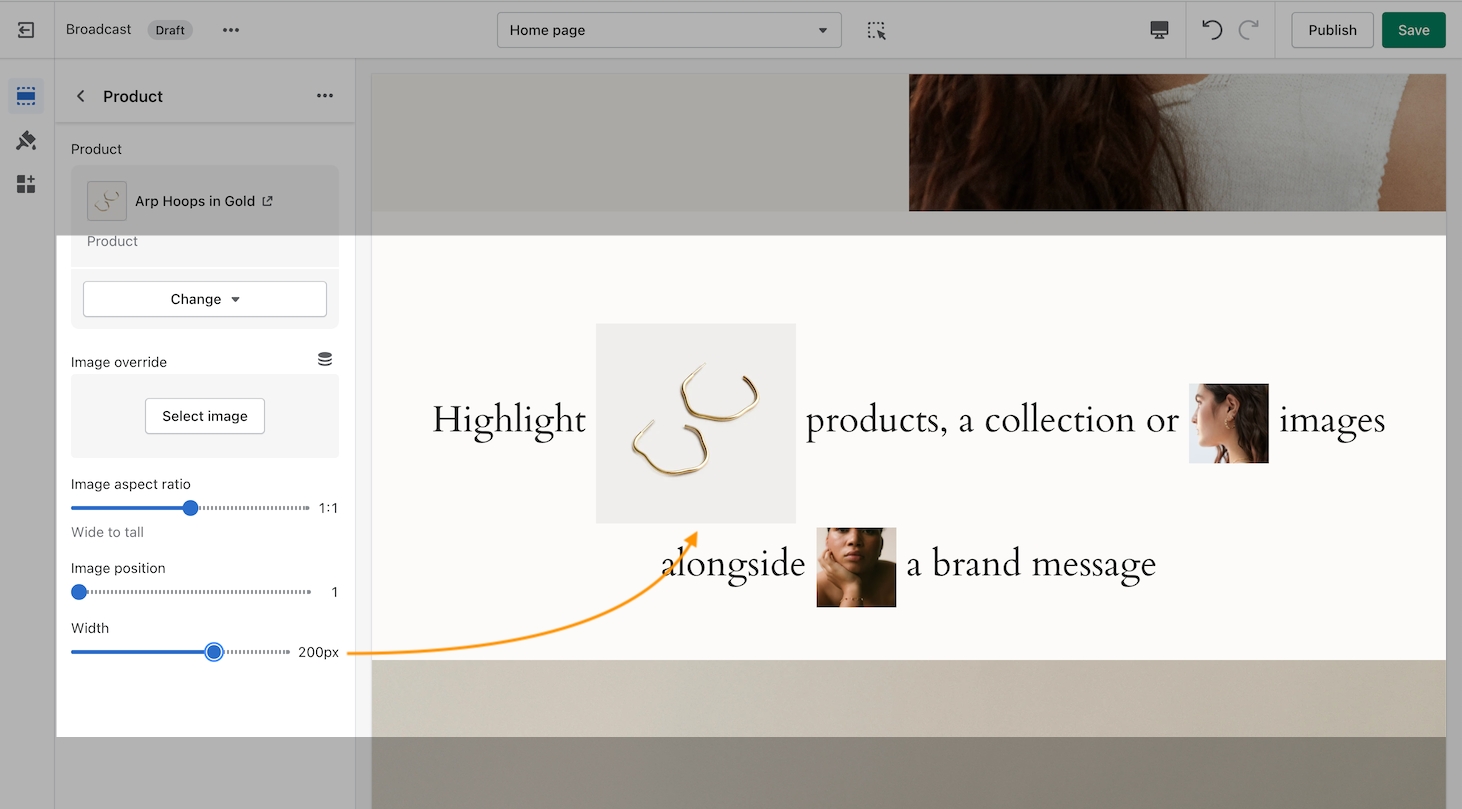The width and height of the screenshot is (1462, 809).
Task: Click the Select image button
Action: coord(205,416)
